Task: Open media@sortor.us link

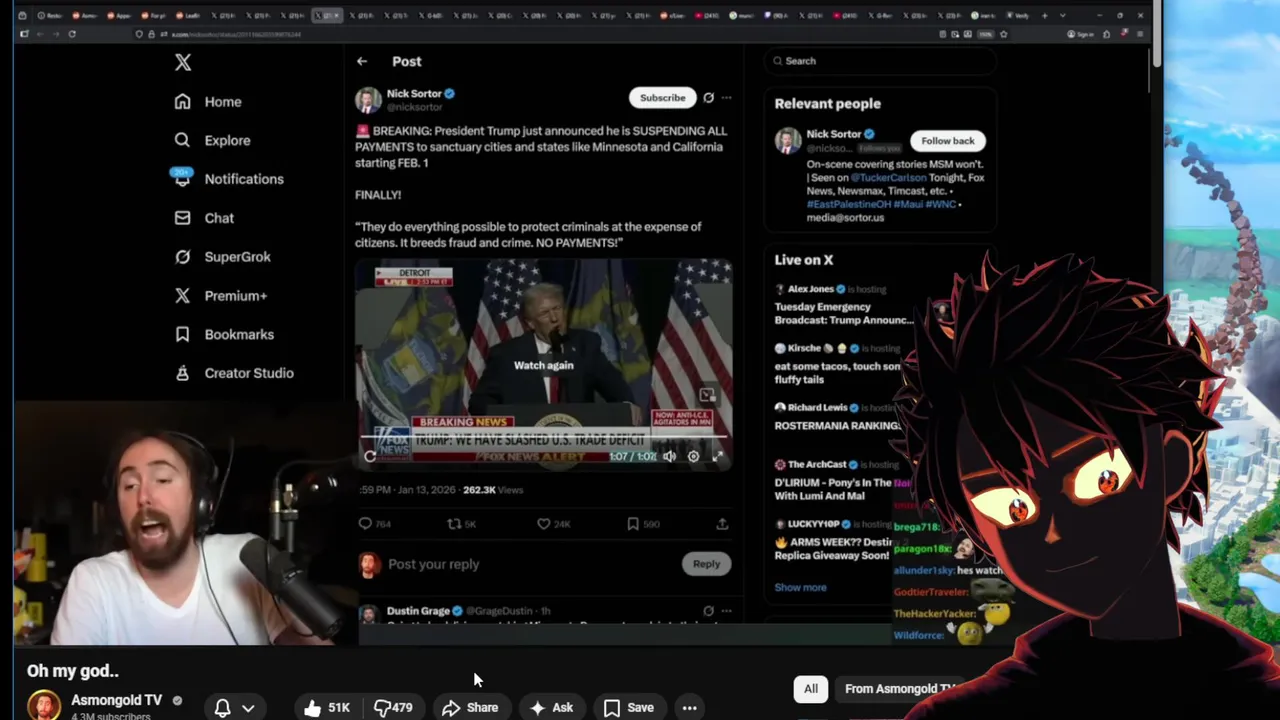Action: pos(846,217)
